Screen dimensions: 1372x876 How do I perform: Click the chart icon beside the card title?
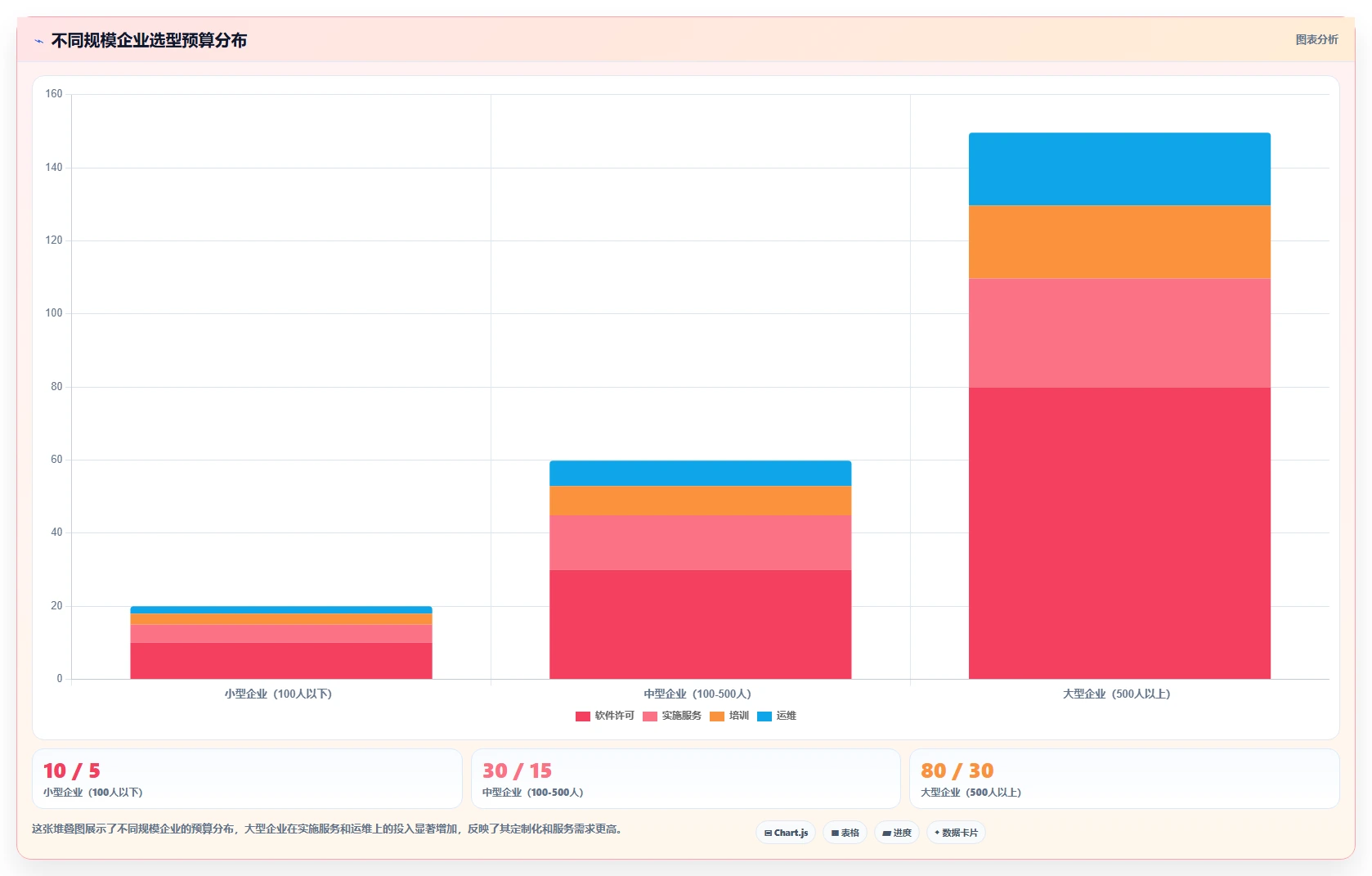point(38,41)
